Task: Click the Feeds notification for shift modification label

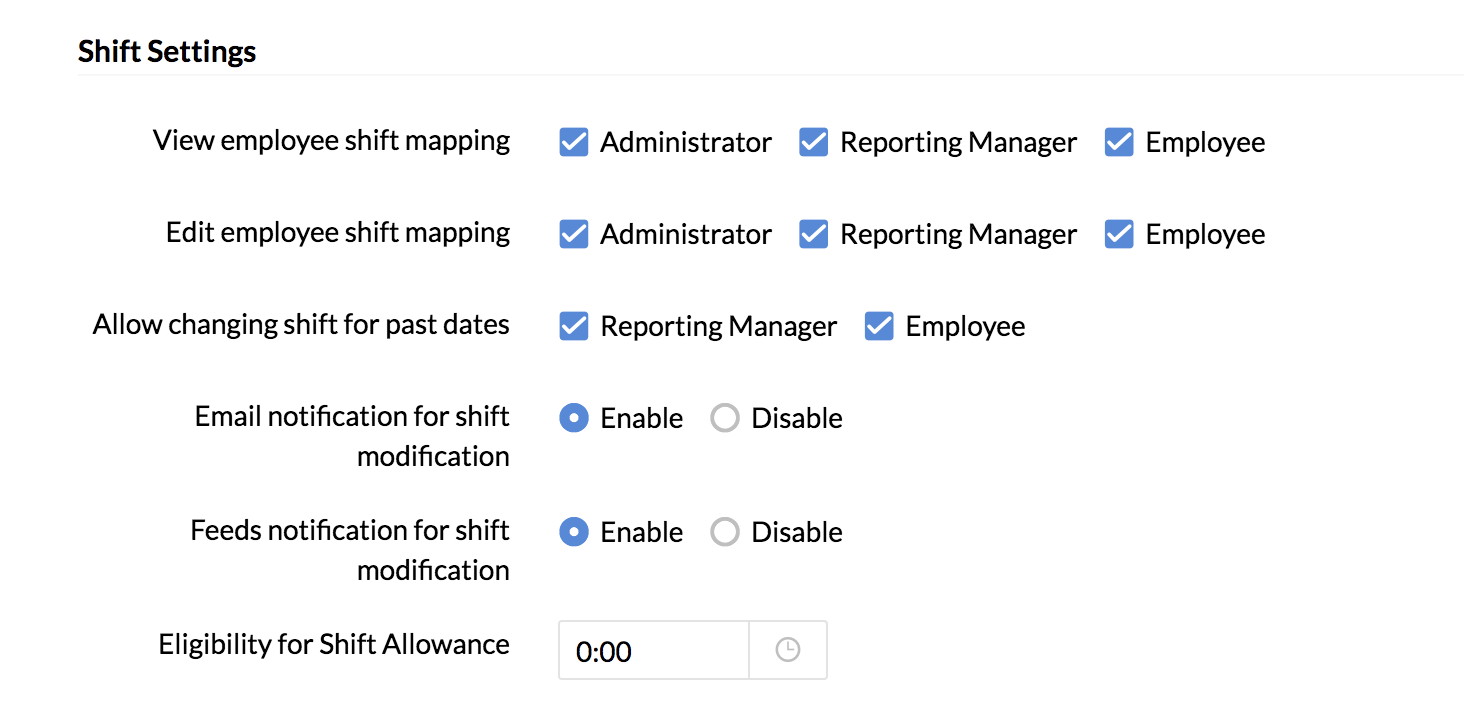Action: point(350,550)
